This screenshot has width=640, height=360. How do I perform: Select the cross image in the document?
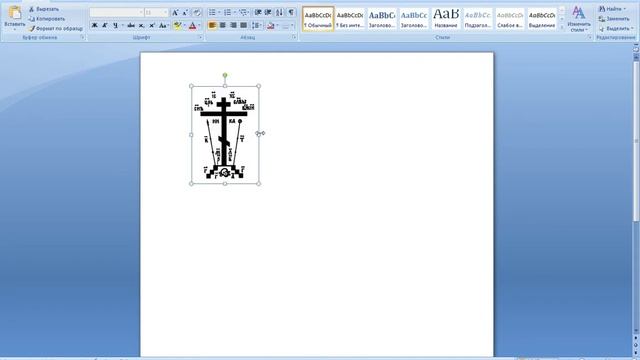tap(225, 135)
